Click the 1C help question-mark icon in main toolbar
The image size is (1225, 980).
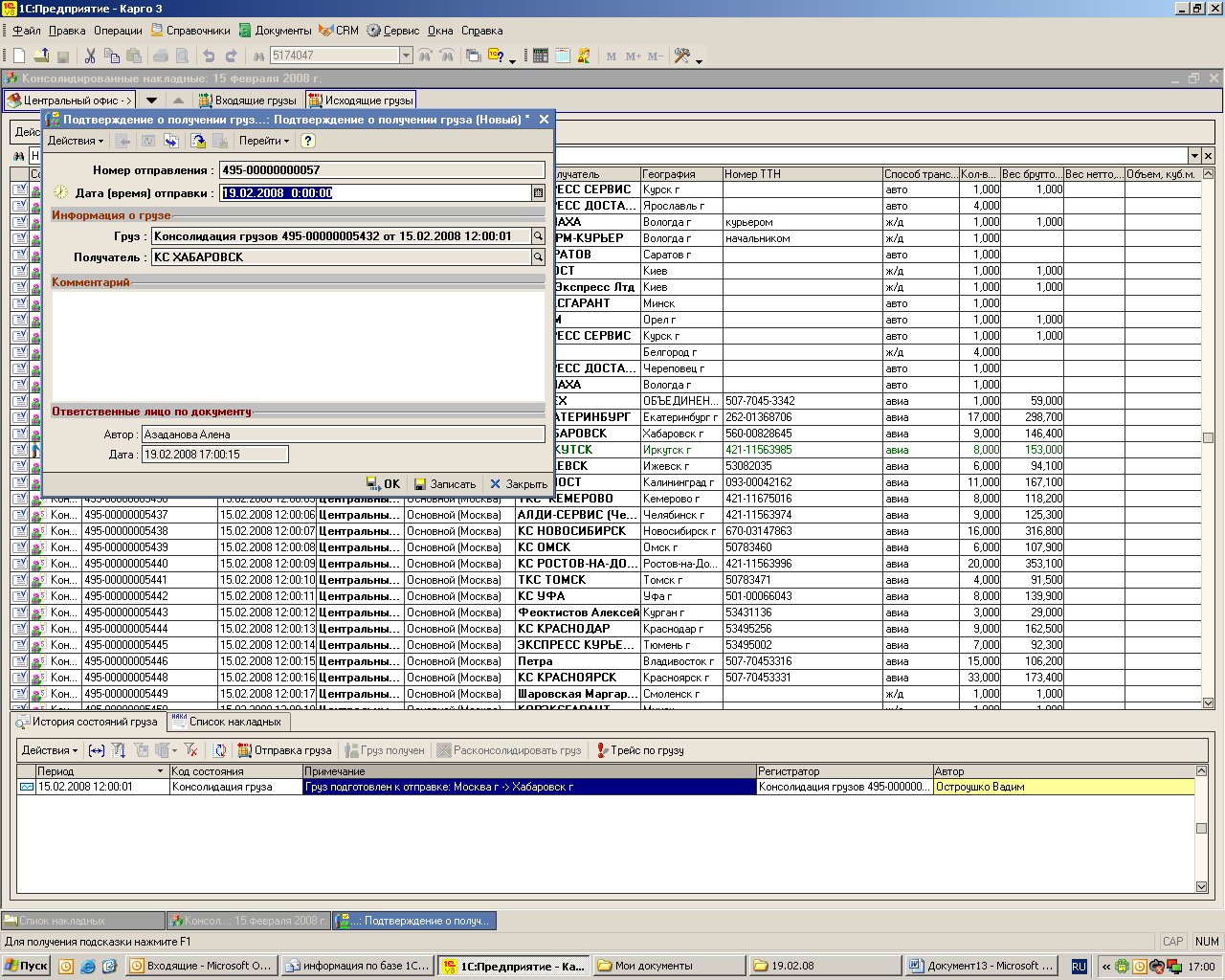[496, 56]
